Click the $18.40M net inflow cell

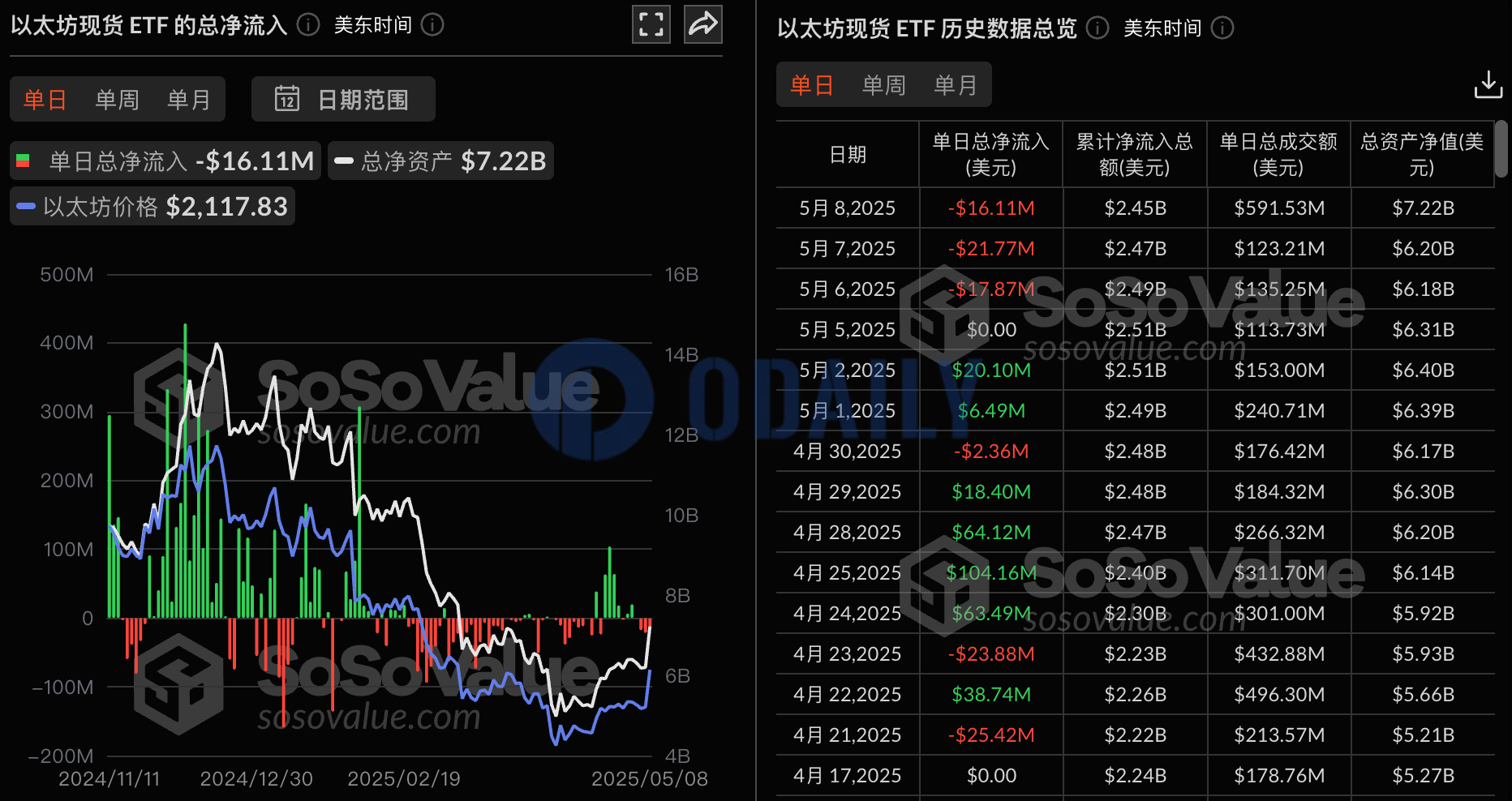point(991,492)
